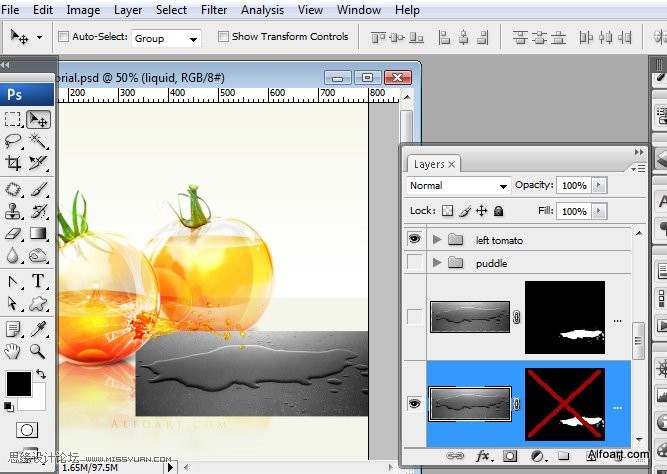The width and height of the screenshot is (667, 474).
Task: Open the Filter menu
Action: (214, 10)
